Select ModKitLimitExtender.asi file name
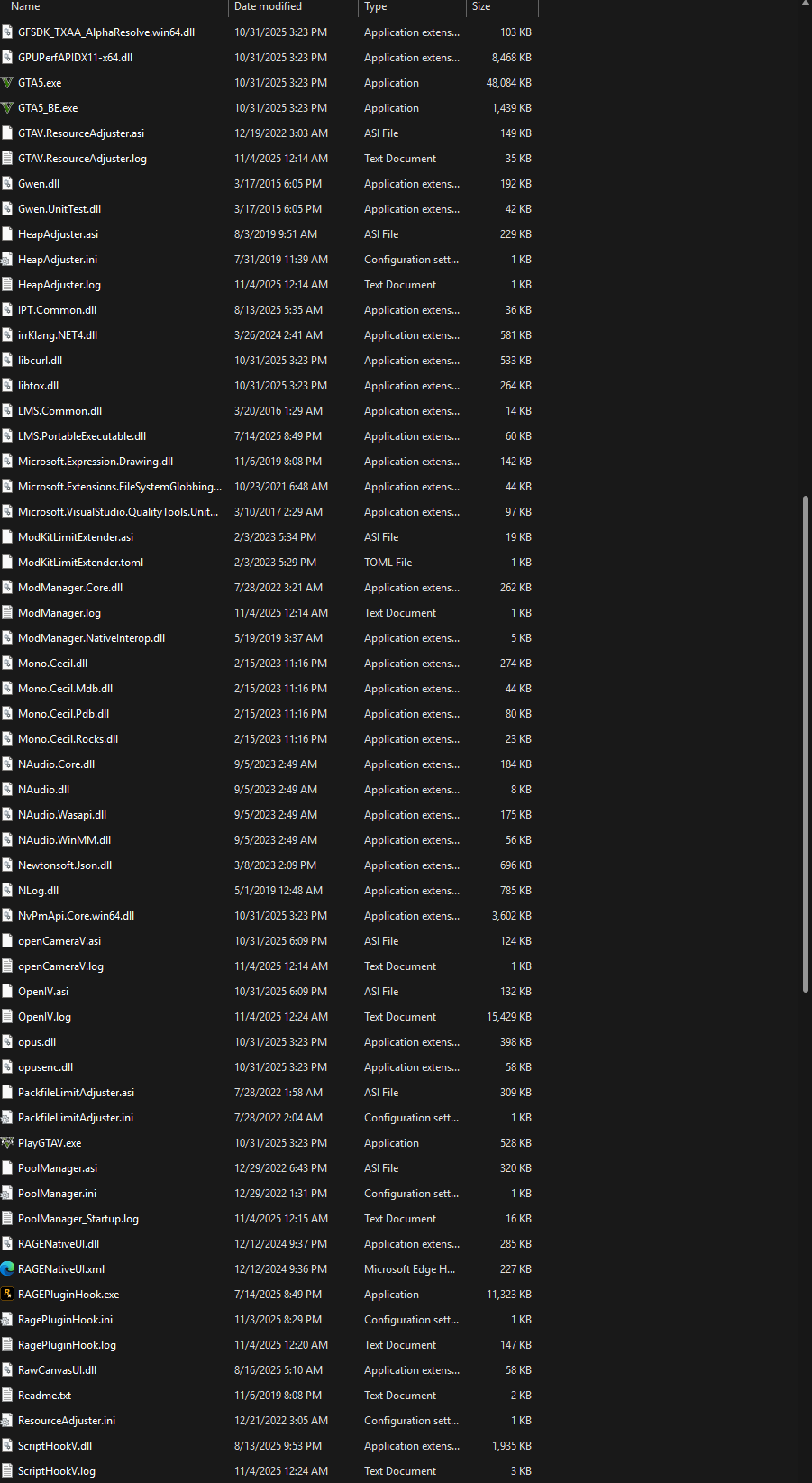 point(76,537)
